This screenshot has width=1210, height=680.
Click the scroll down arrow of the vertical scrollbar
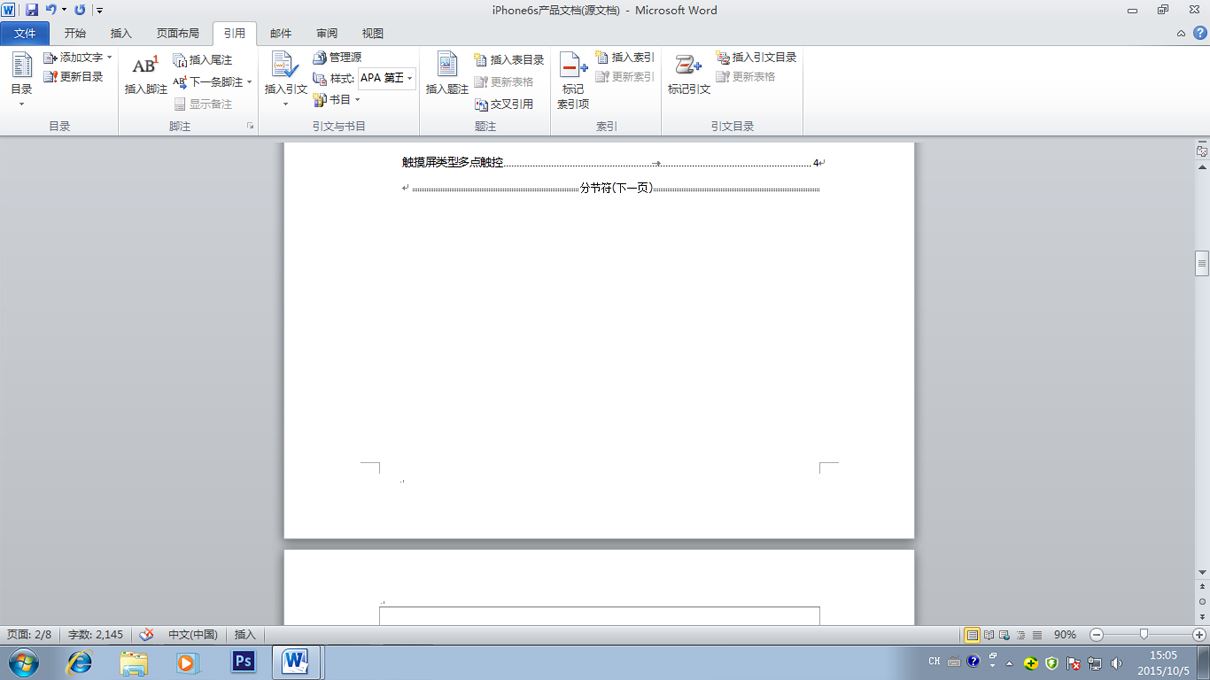coord(1202,573)
